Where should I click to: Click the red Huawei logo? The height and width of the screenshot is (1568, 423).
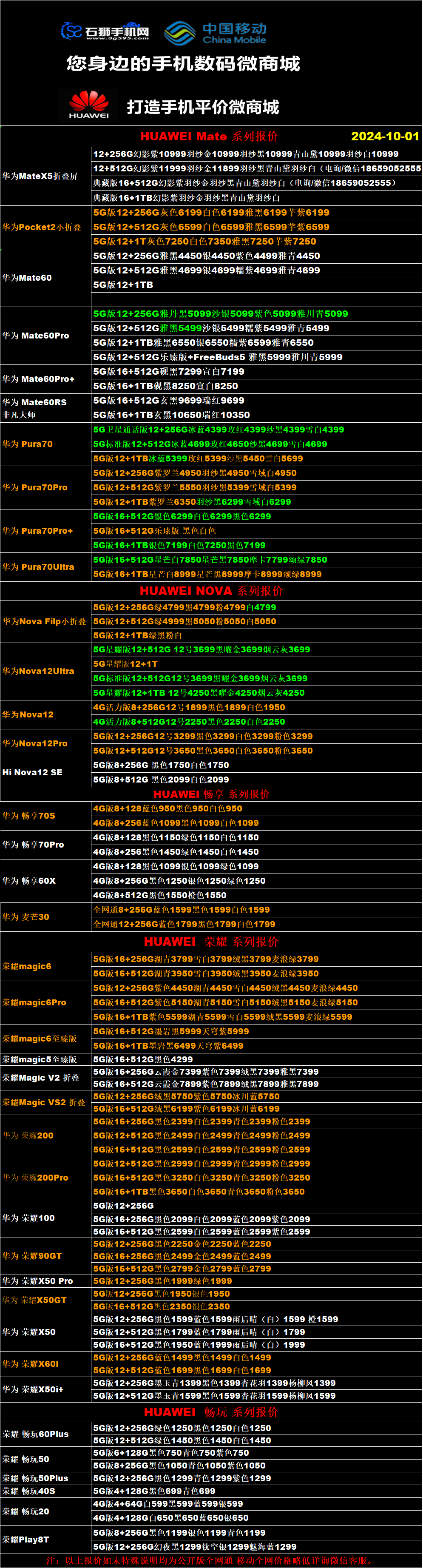pos(89,105)
